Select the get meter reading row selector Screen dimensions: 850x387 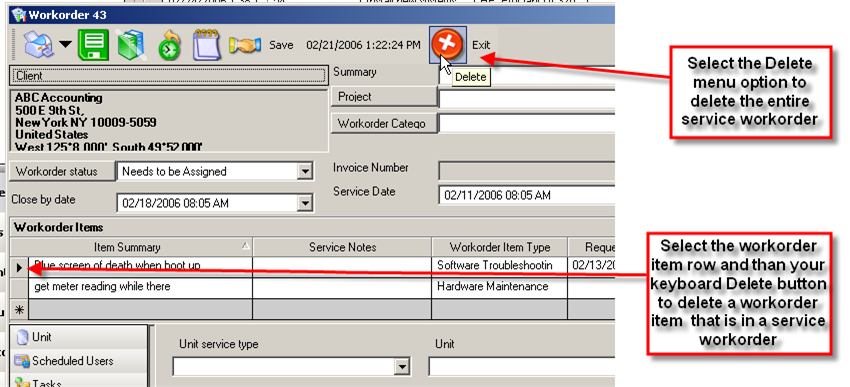point(20,288)
